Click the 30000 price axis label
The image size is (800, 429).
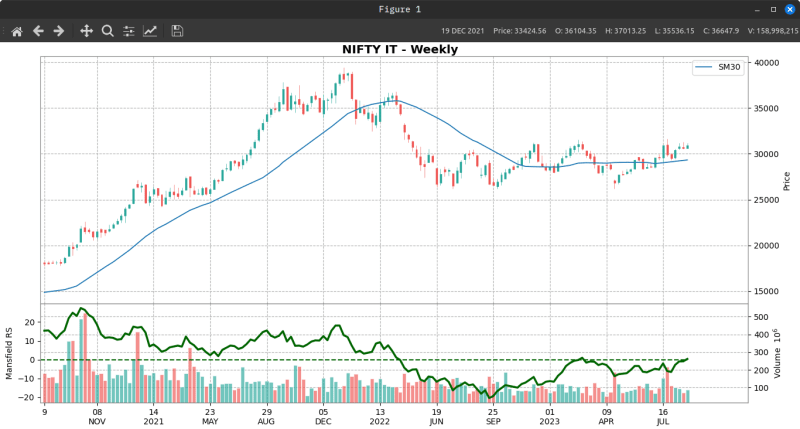pos(766,154)
